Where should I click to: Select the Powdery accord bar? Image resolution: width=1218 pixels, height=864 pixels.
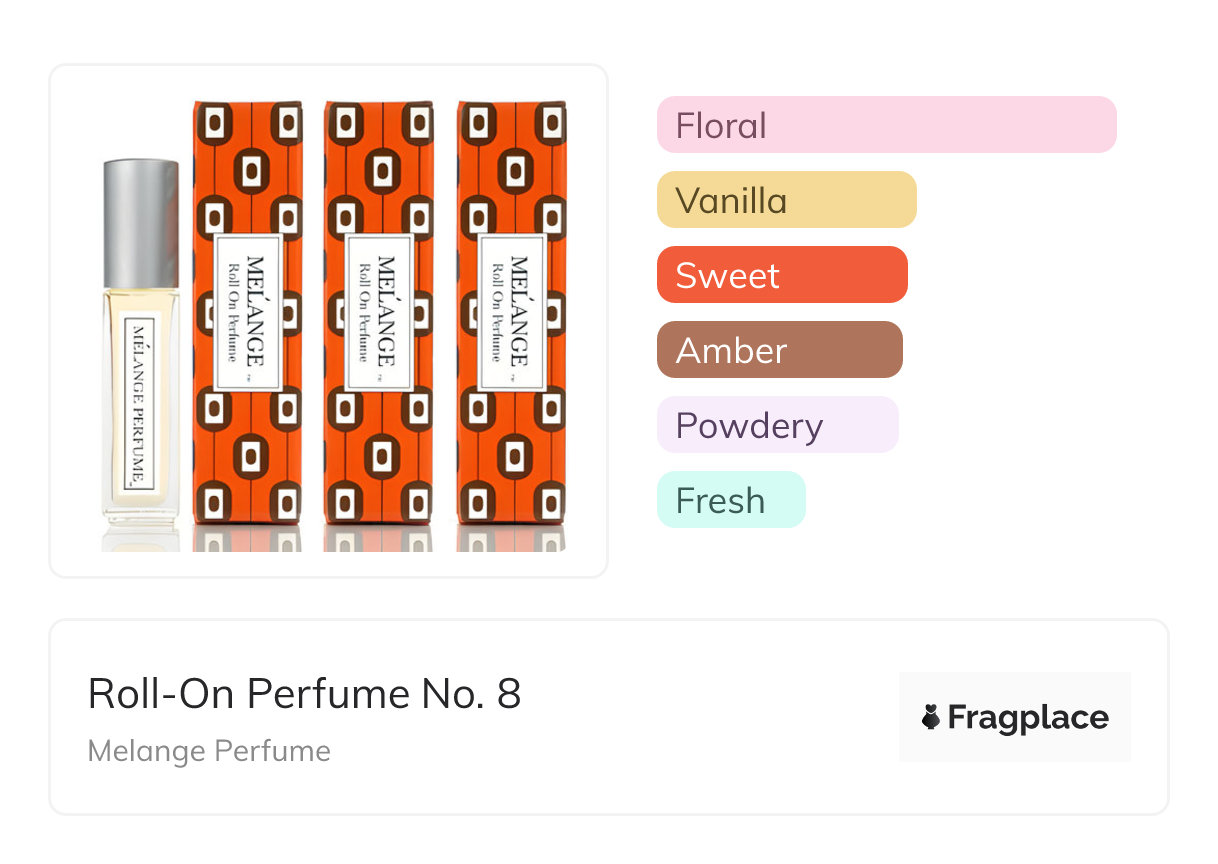777,425
